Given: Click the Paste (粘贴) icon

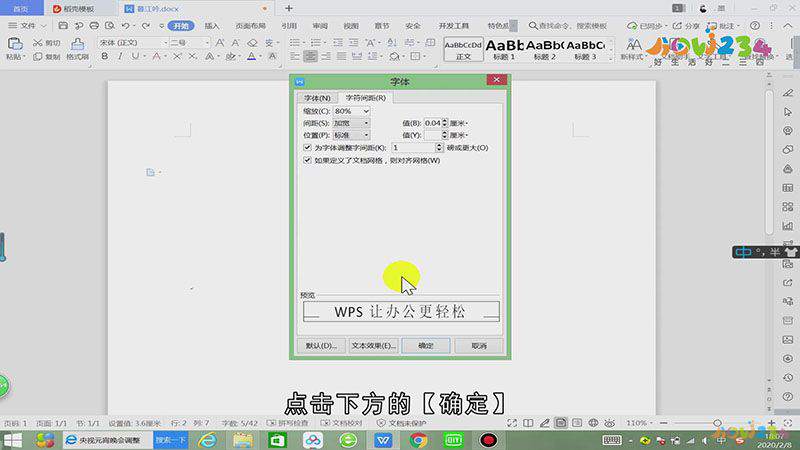Looking at the screenshot, I should click(x=15, y=44).
